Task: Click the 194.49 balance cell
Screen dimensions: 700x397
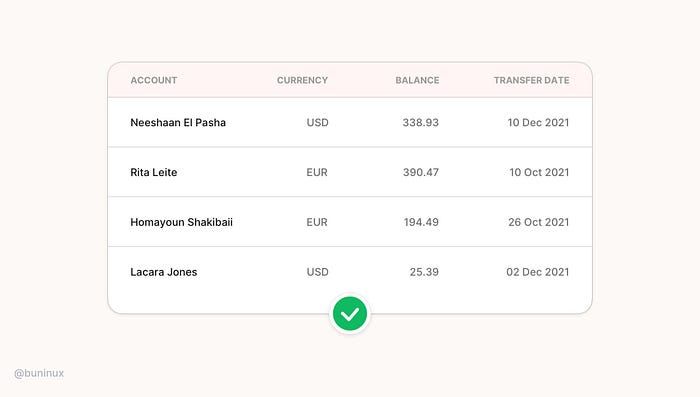Action: (421, 222)
